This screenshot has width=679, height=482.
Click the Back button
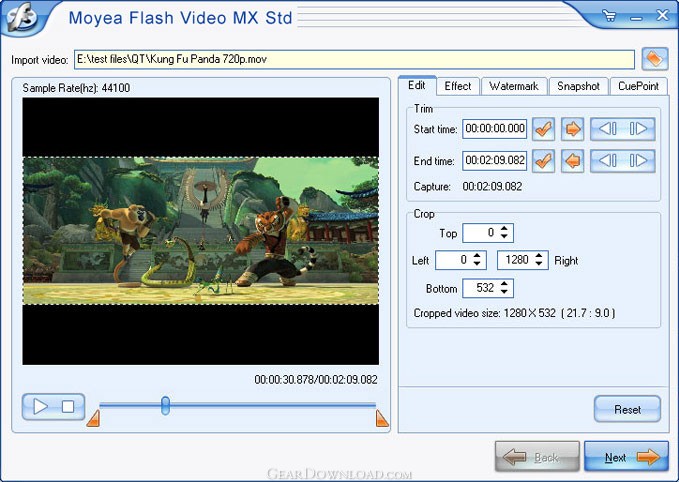coord(537,456)
